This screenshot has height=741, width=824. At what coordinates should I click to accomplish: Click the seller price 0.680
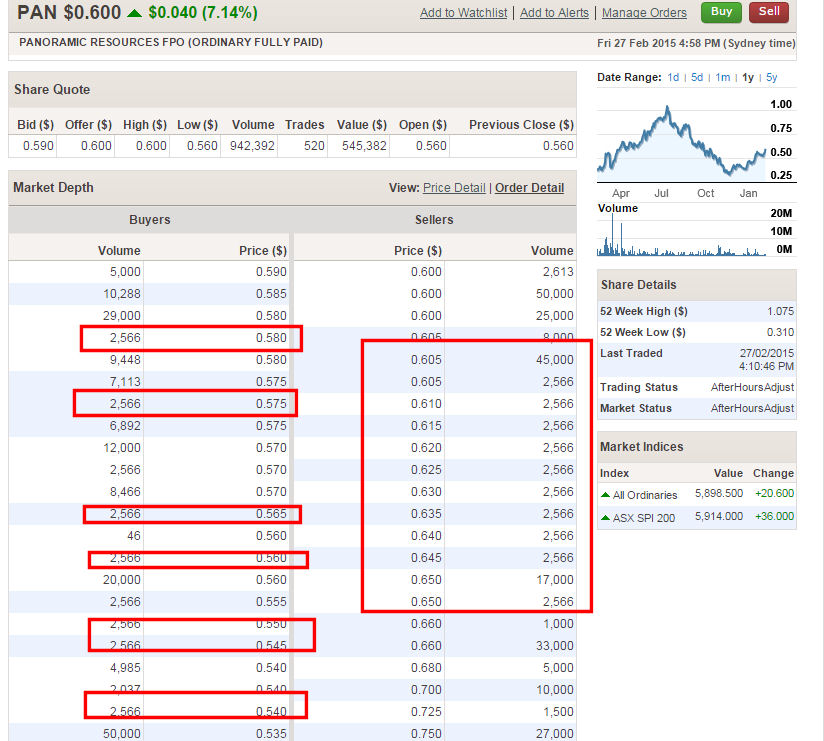coord(426,668)
